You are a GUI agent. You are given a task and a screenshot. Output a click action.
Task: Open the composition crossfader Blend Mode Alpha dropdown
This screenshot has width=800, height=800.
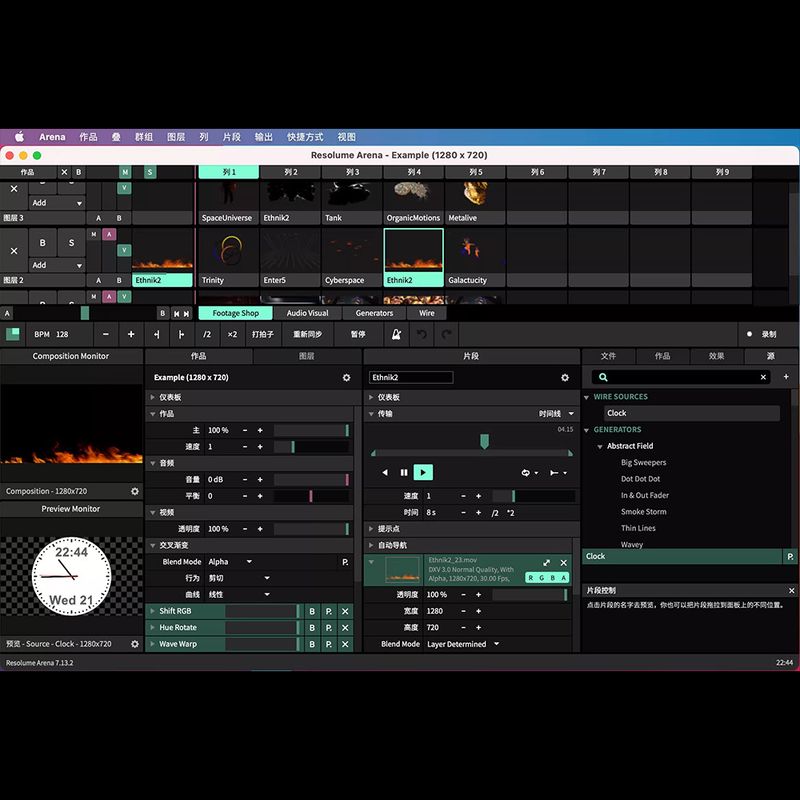(x=230, y=562)
